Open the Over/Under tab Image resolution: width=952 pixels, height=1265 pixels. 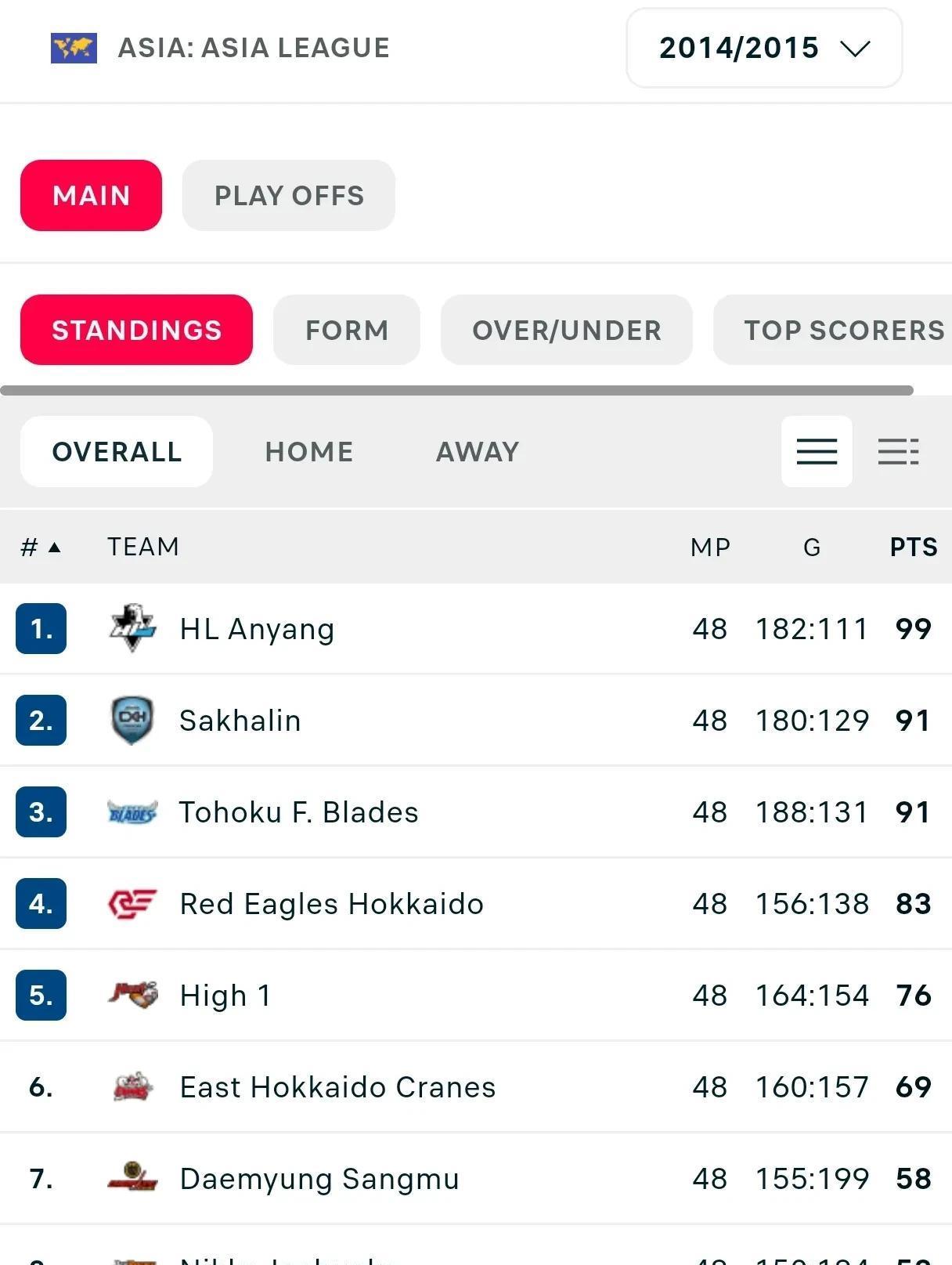[567, 330]
